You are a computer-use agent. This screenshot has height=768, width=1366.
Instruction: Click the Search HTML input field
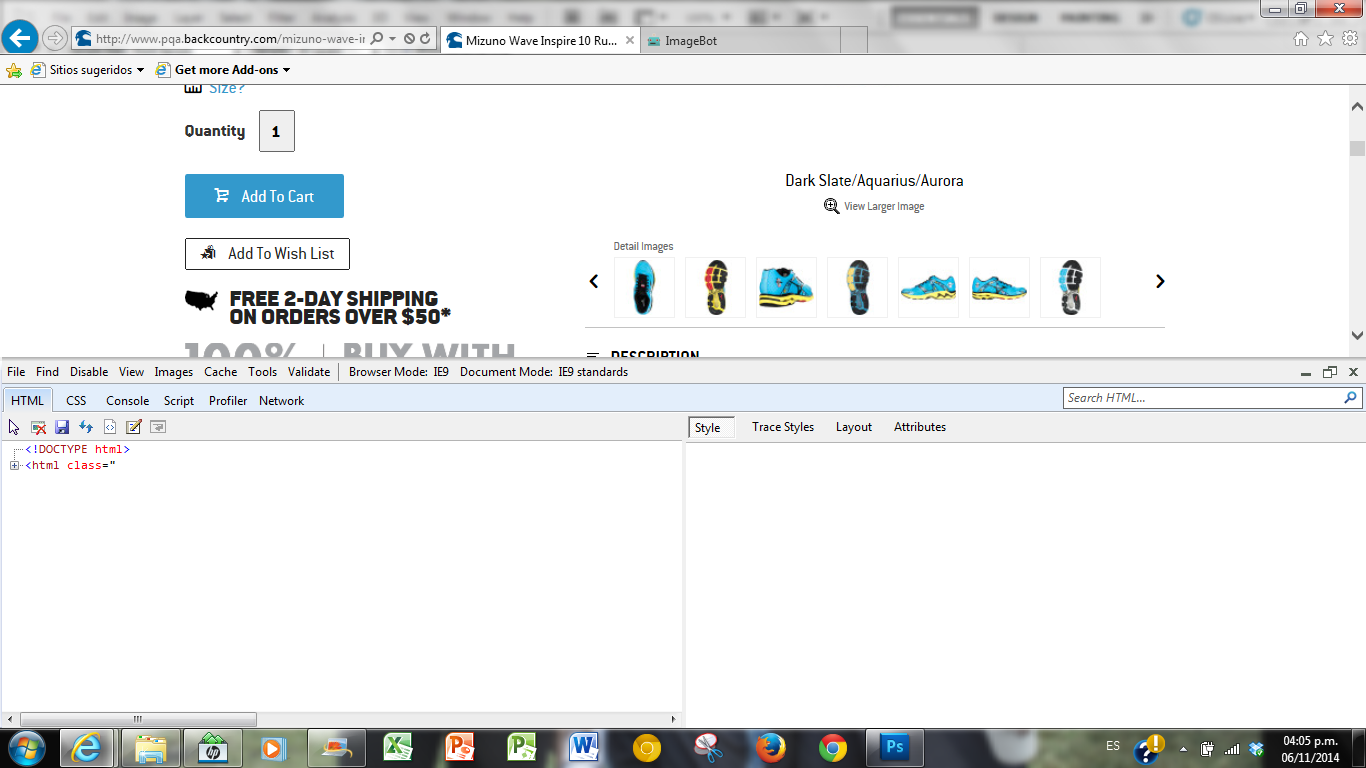1202,398
